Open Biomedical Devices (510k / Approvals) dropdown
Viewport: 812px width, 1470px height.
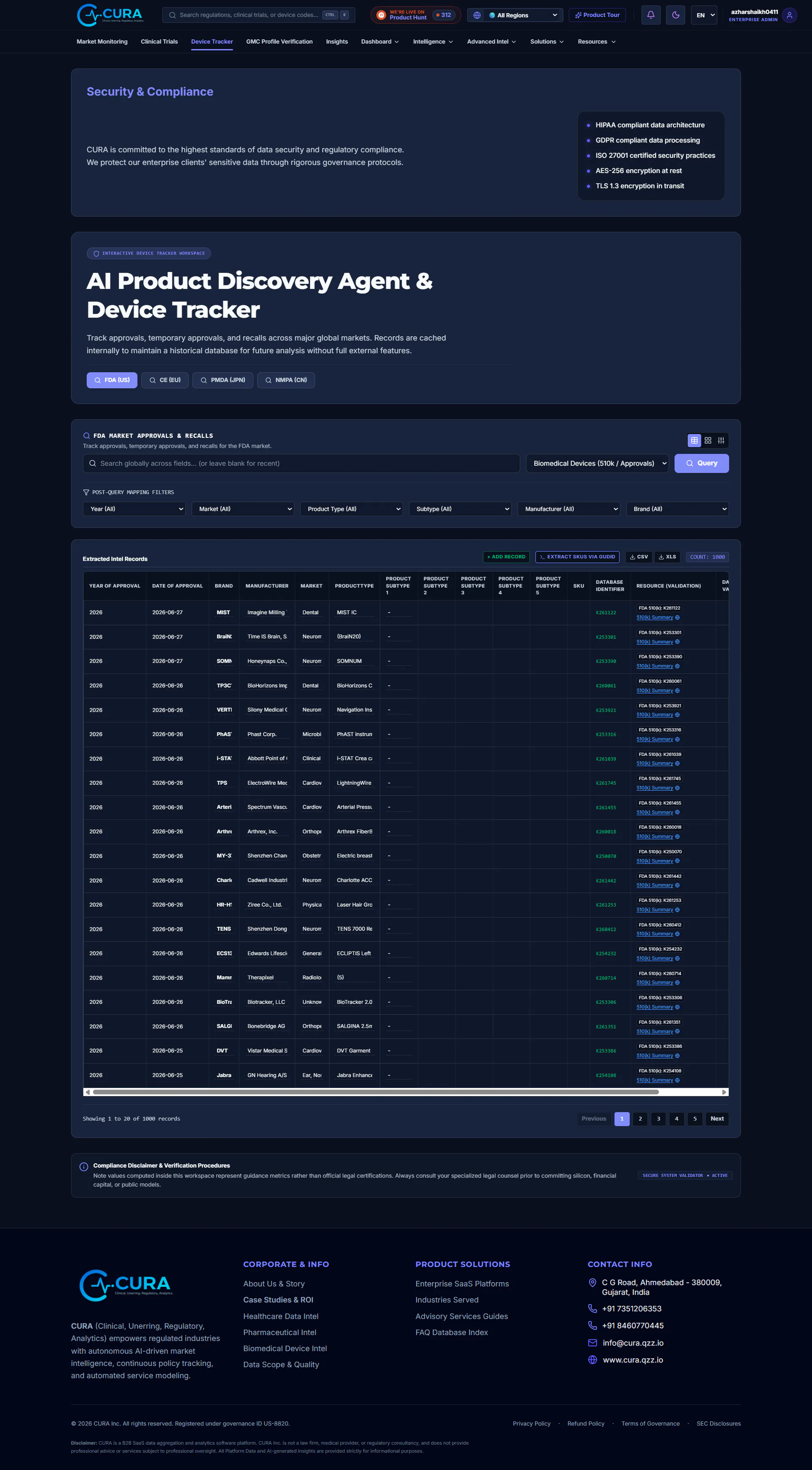(598, 463)
